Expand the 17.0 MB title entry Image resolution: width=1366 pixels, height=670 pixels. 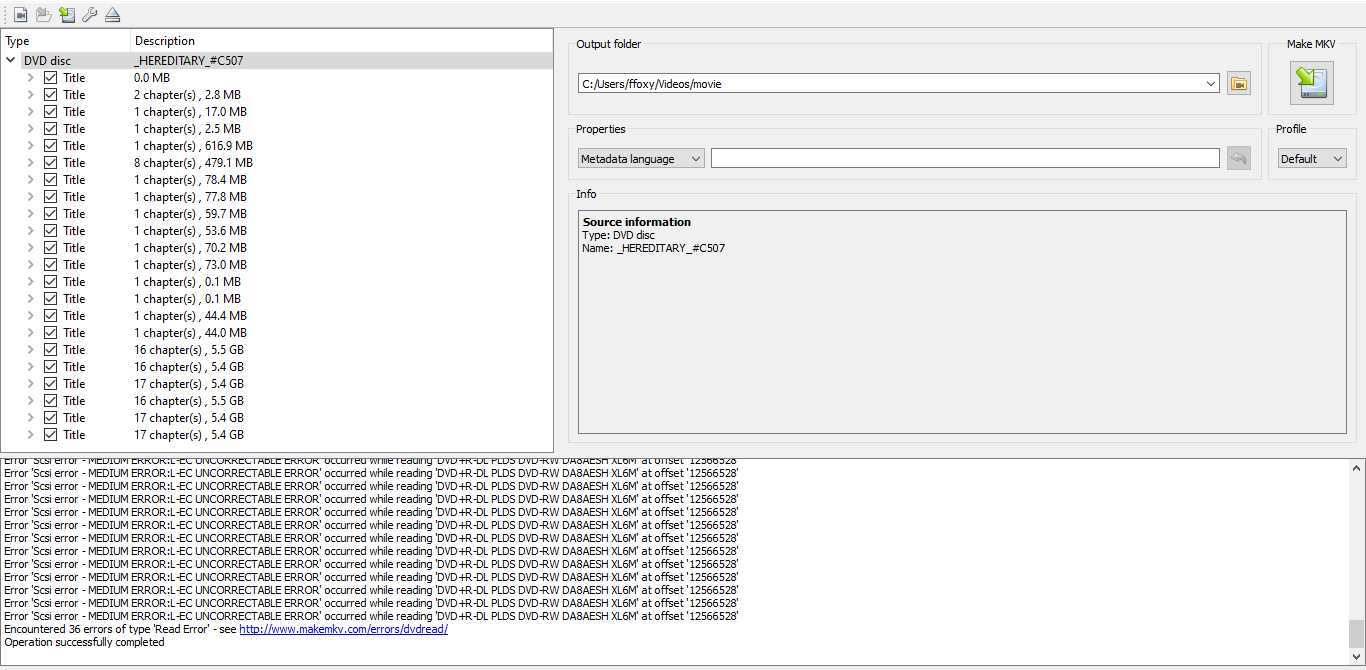pyautogui.click(x=30, y=112)
